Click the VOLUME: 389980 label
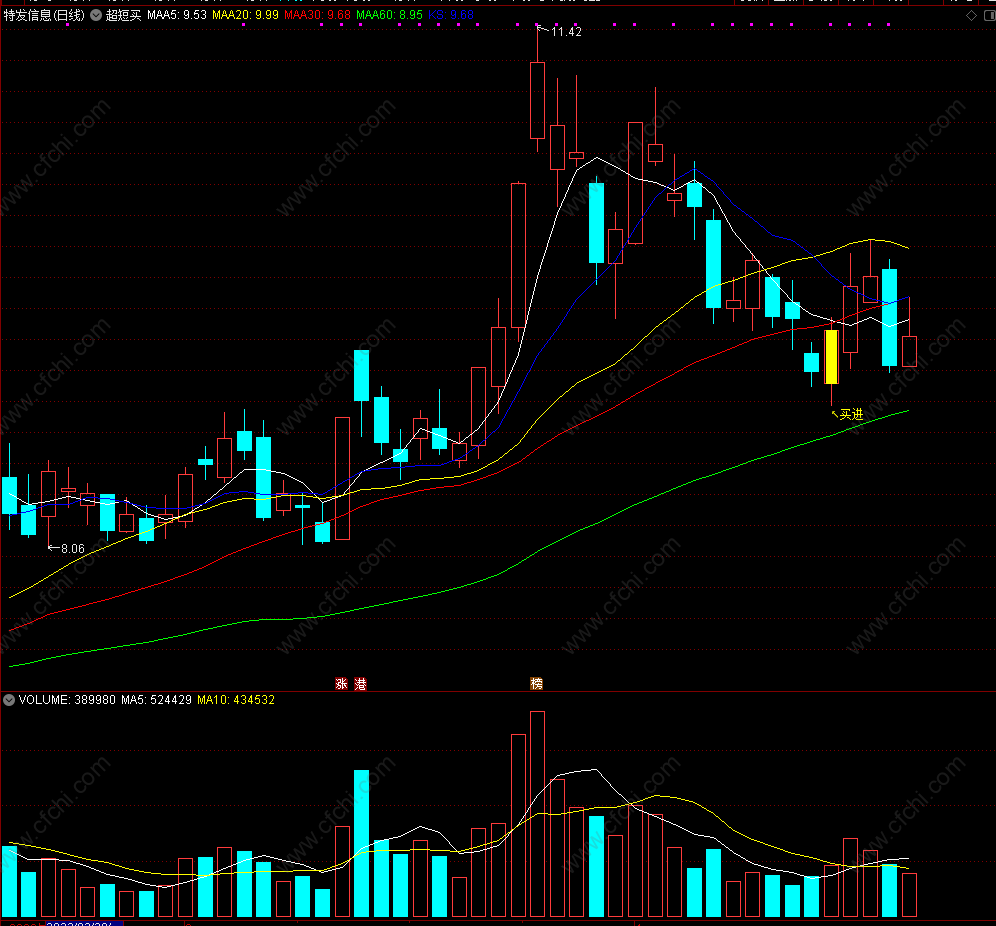This screenshot has width=996, height=926. pyautogui.click(x=67, y=700)
